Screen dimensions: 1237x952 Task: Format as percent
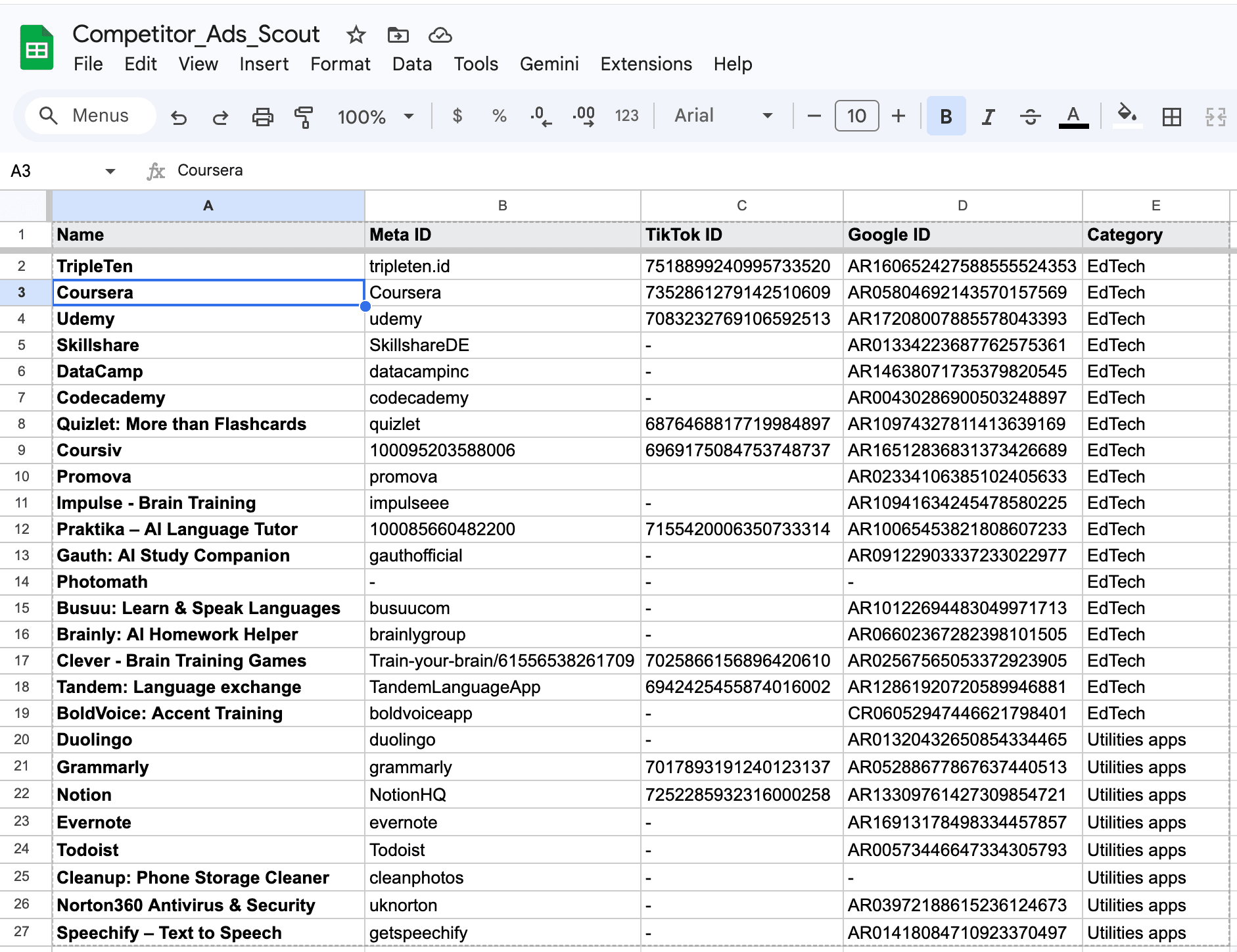click(x=500, y=116)
